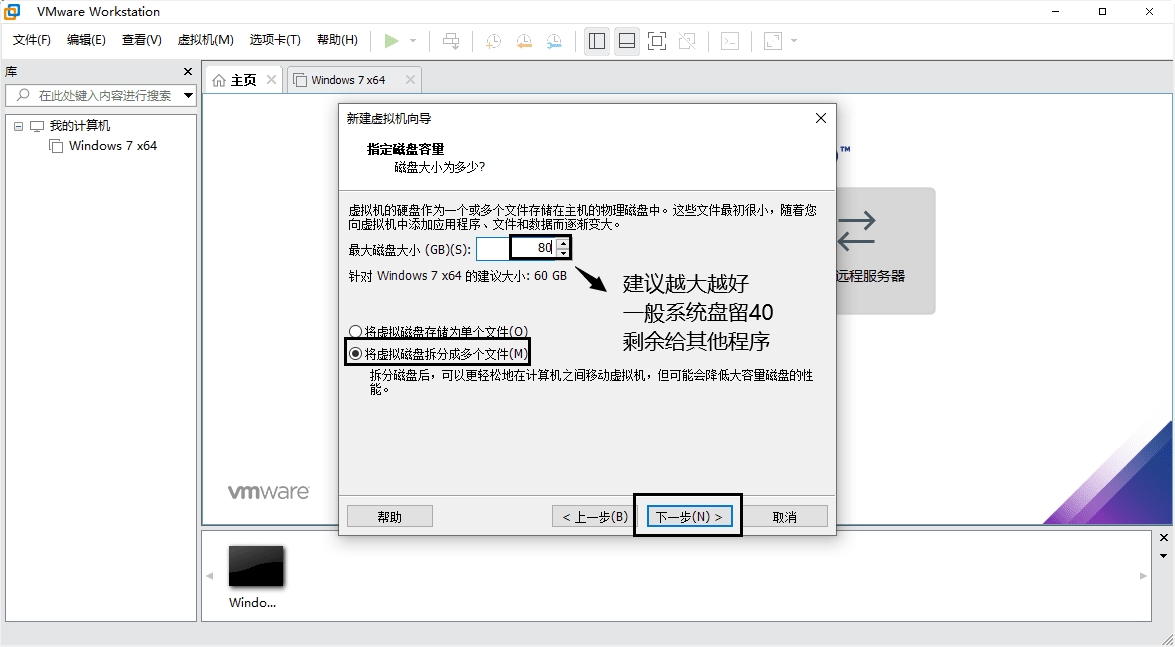Click the stretch guest display icon
1175x647 pixels.
click(773, 41)
